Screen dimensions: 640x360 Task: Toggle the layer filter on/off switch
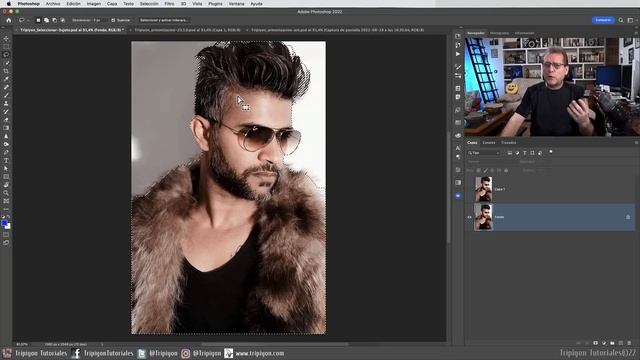tap(551, 152)
